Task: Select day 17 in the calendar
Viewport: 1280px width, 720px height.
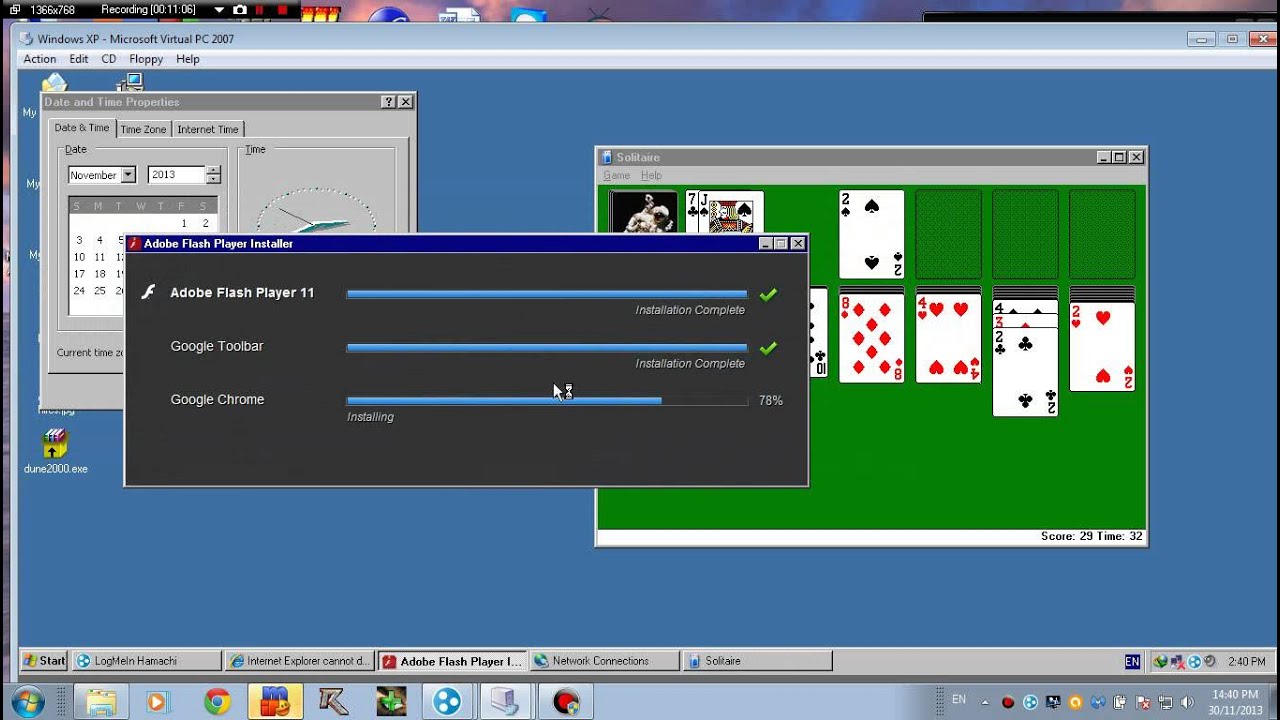Action: 79,274
